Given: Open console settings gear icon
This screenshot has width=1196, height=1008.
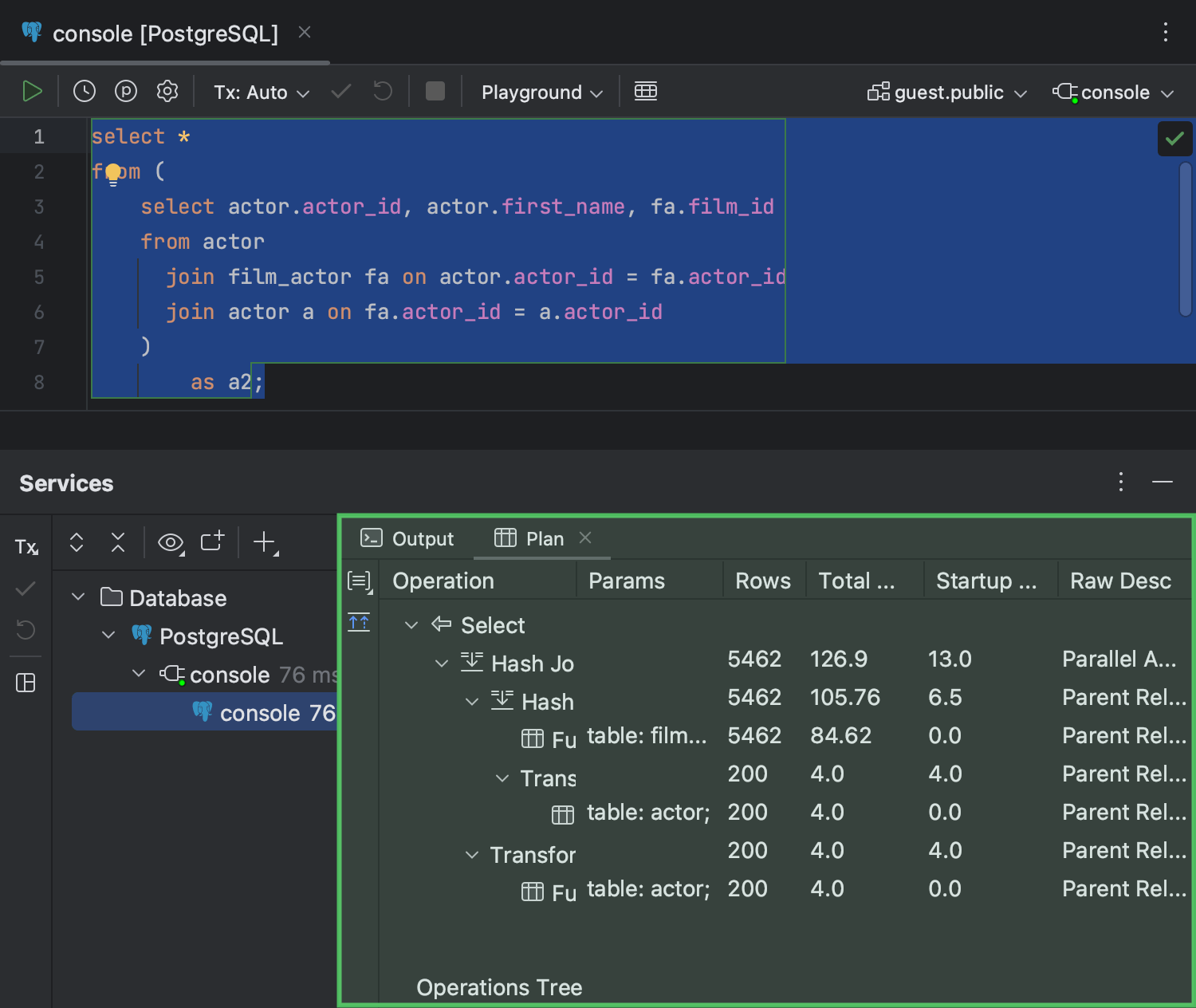Looking at the screenshot, I should 167,92.
